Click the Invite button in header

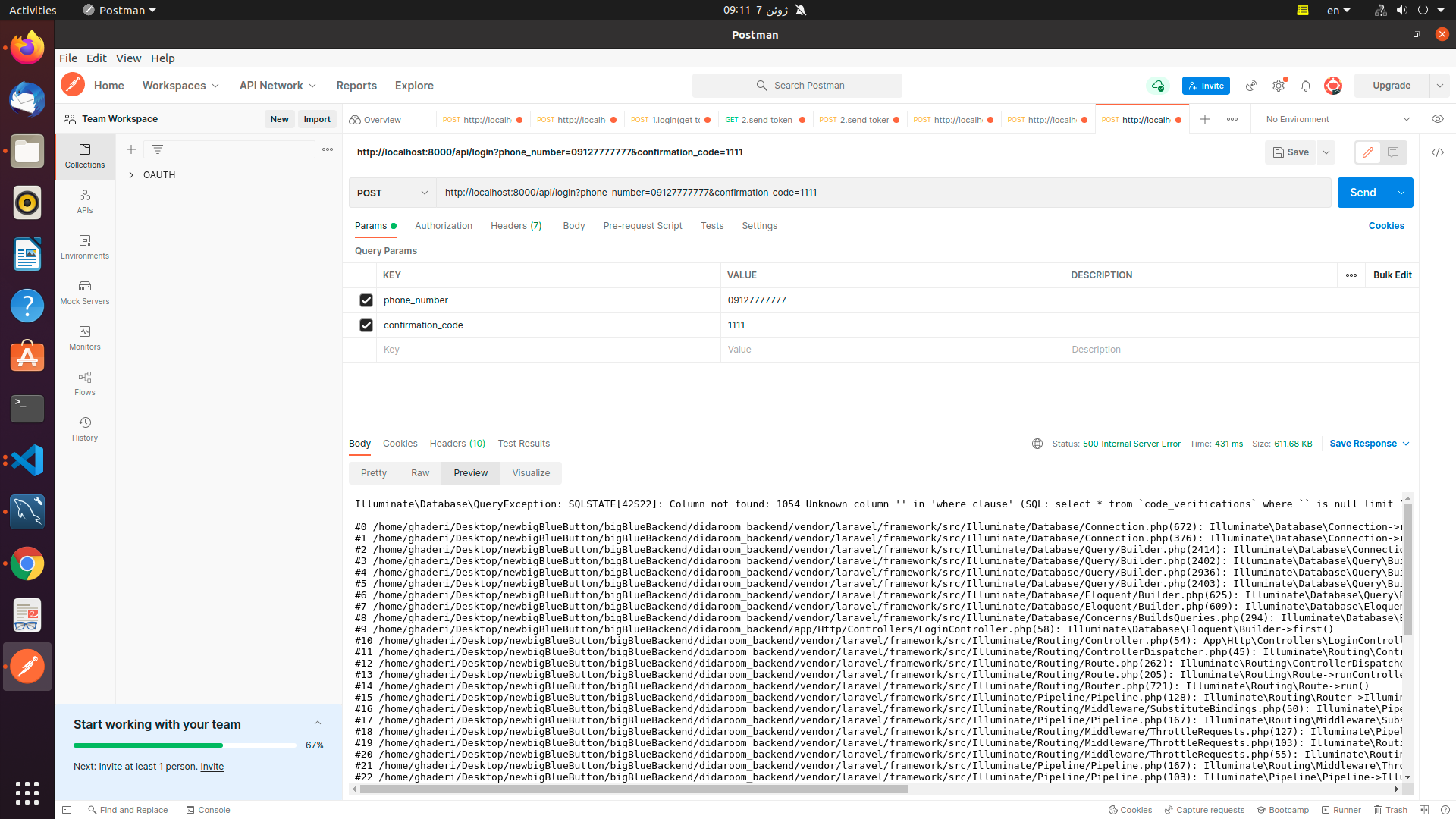1206,86
